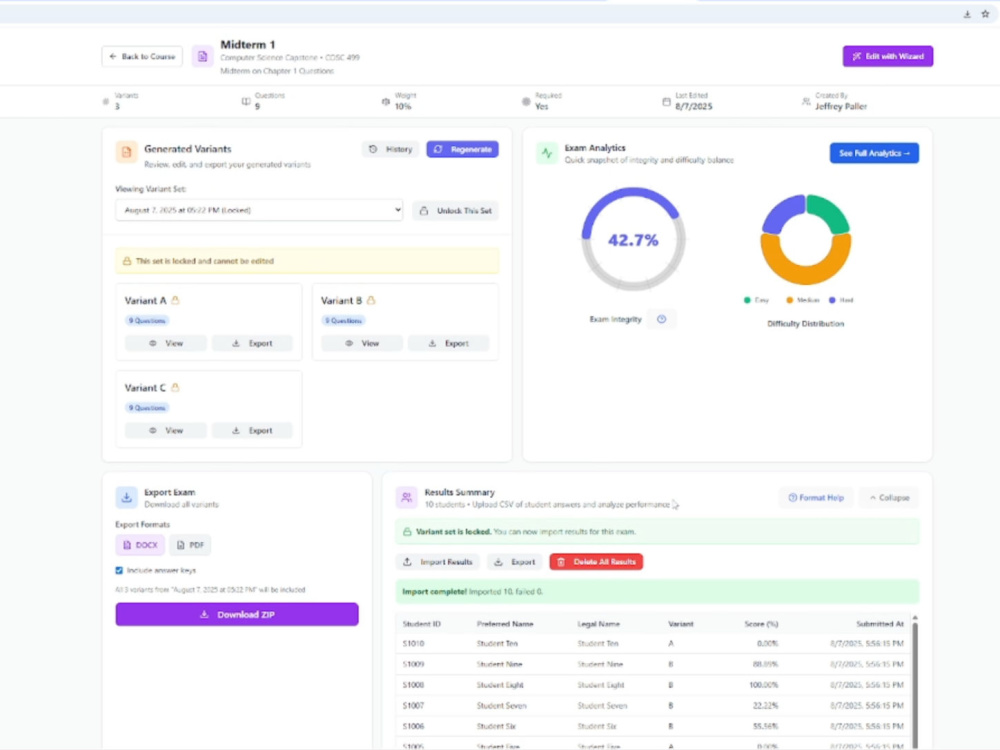
Task: Click the Score (%) column header
Action: tap(761, 624)
